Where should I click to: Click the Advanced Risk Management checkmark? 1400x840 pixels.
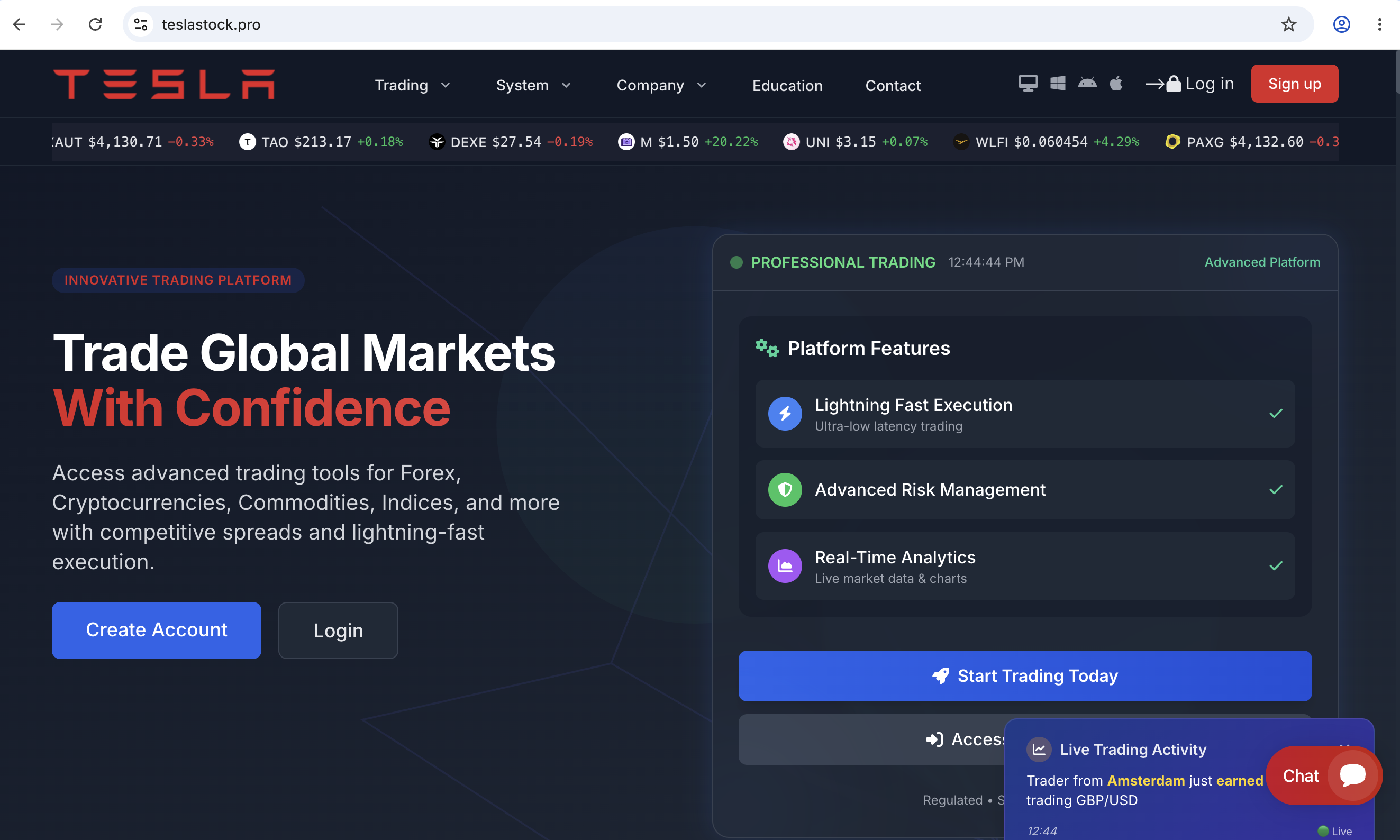[x=1276, y=490]
